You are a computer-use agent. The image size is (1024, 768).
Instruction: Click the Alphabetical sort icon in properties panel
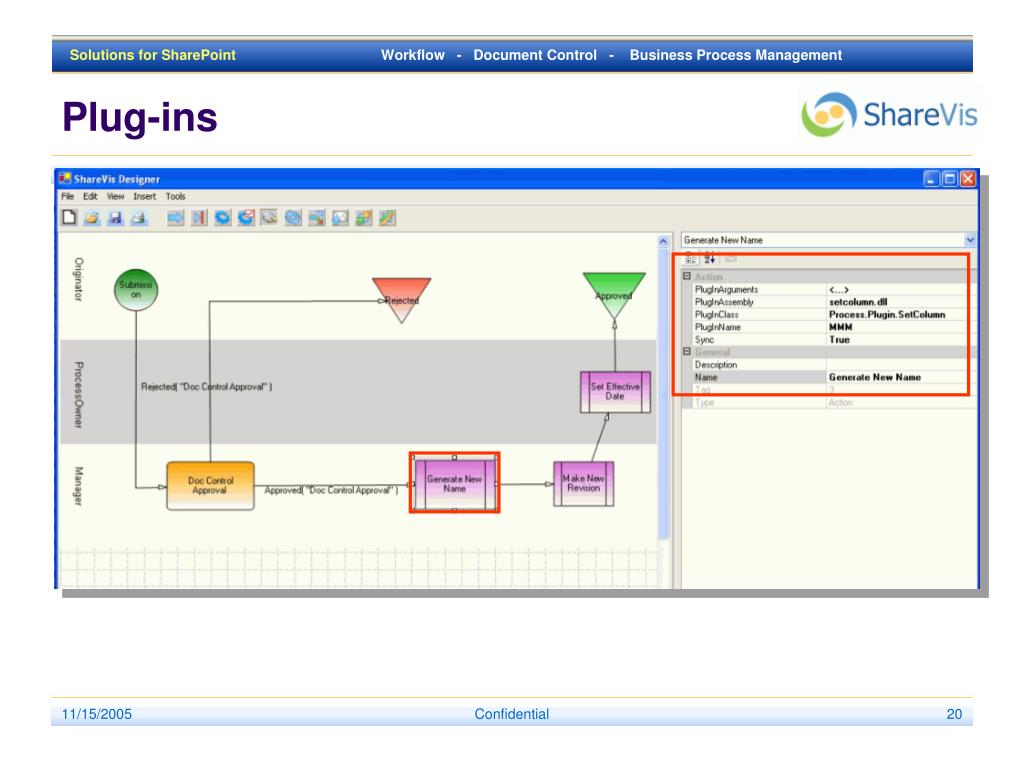[x=709, y=259]
